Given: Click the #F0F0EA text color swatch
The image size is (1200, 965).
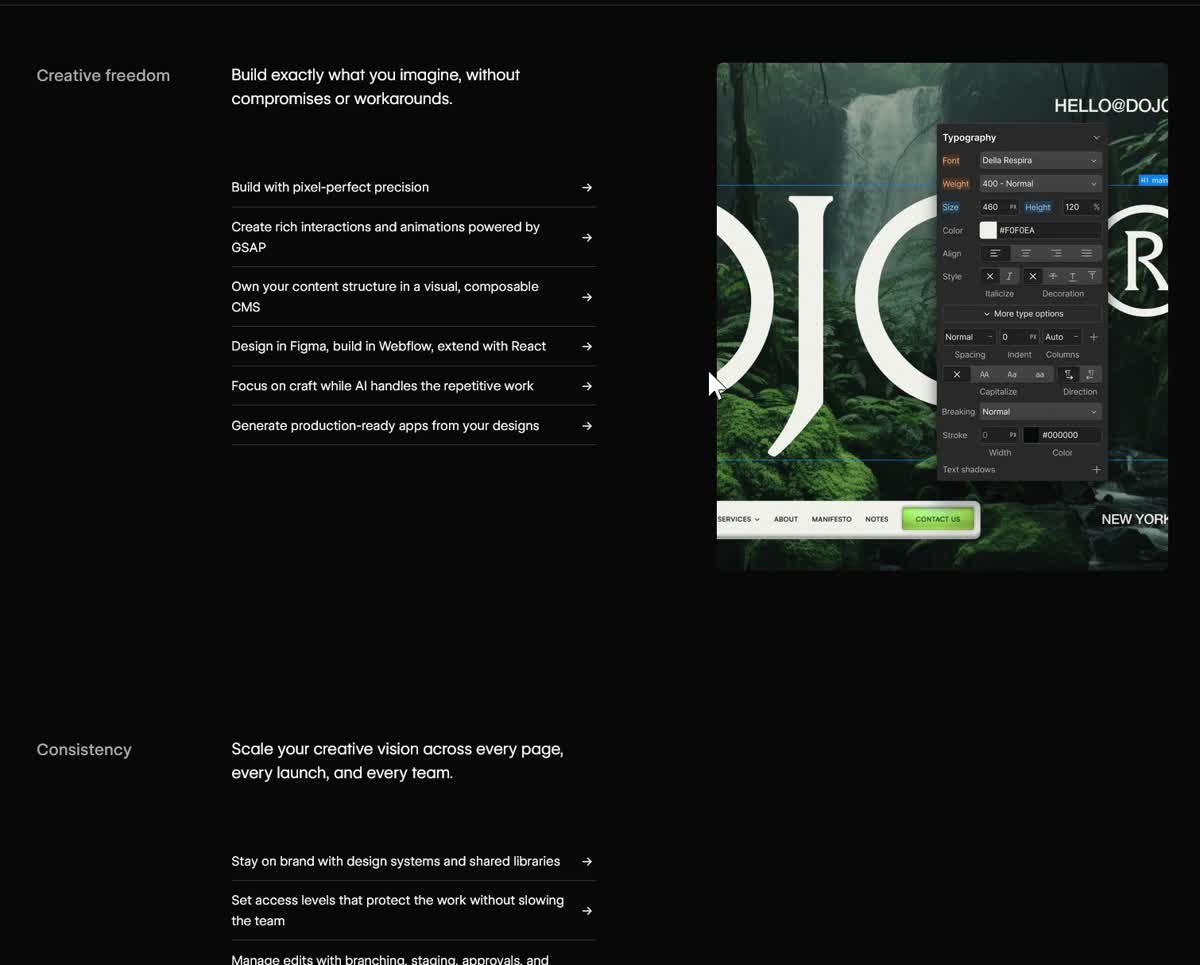Looking at the screenshot, I should click(x=988, y=230).
